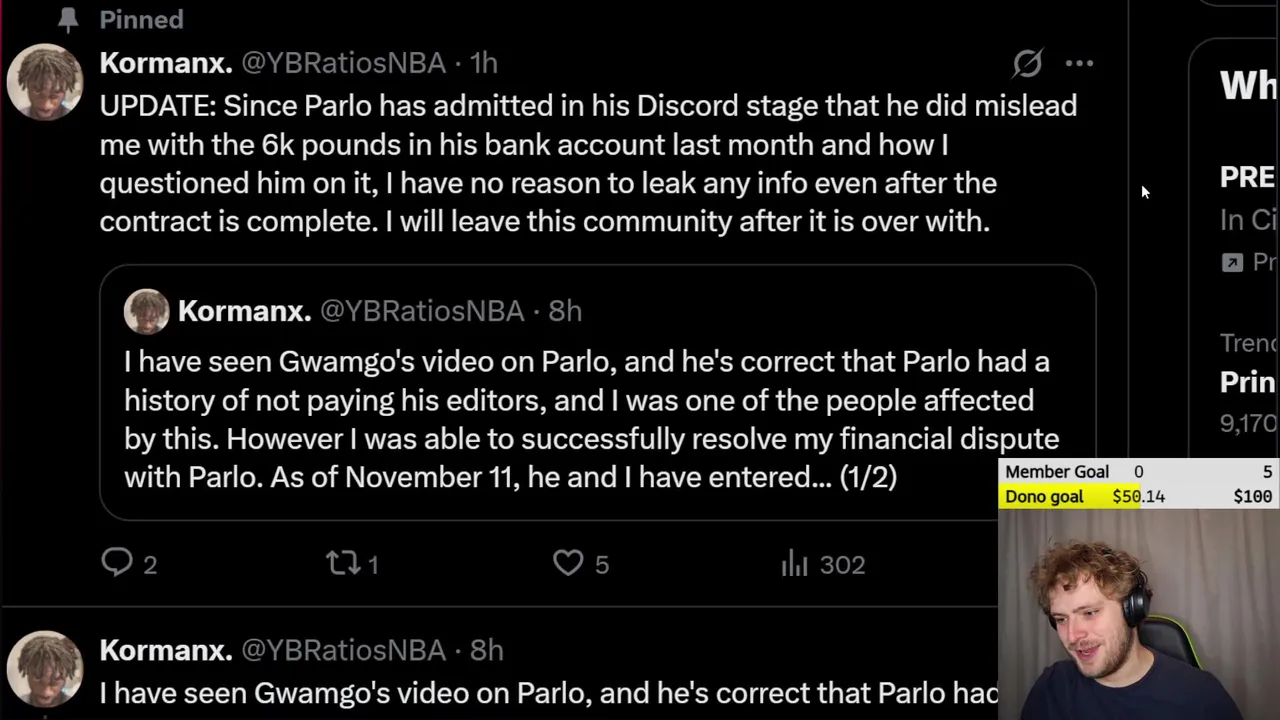
Task: Open the quoted tweet 8h timestamp
Action: coord(565,311)
